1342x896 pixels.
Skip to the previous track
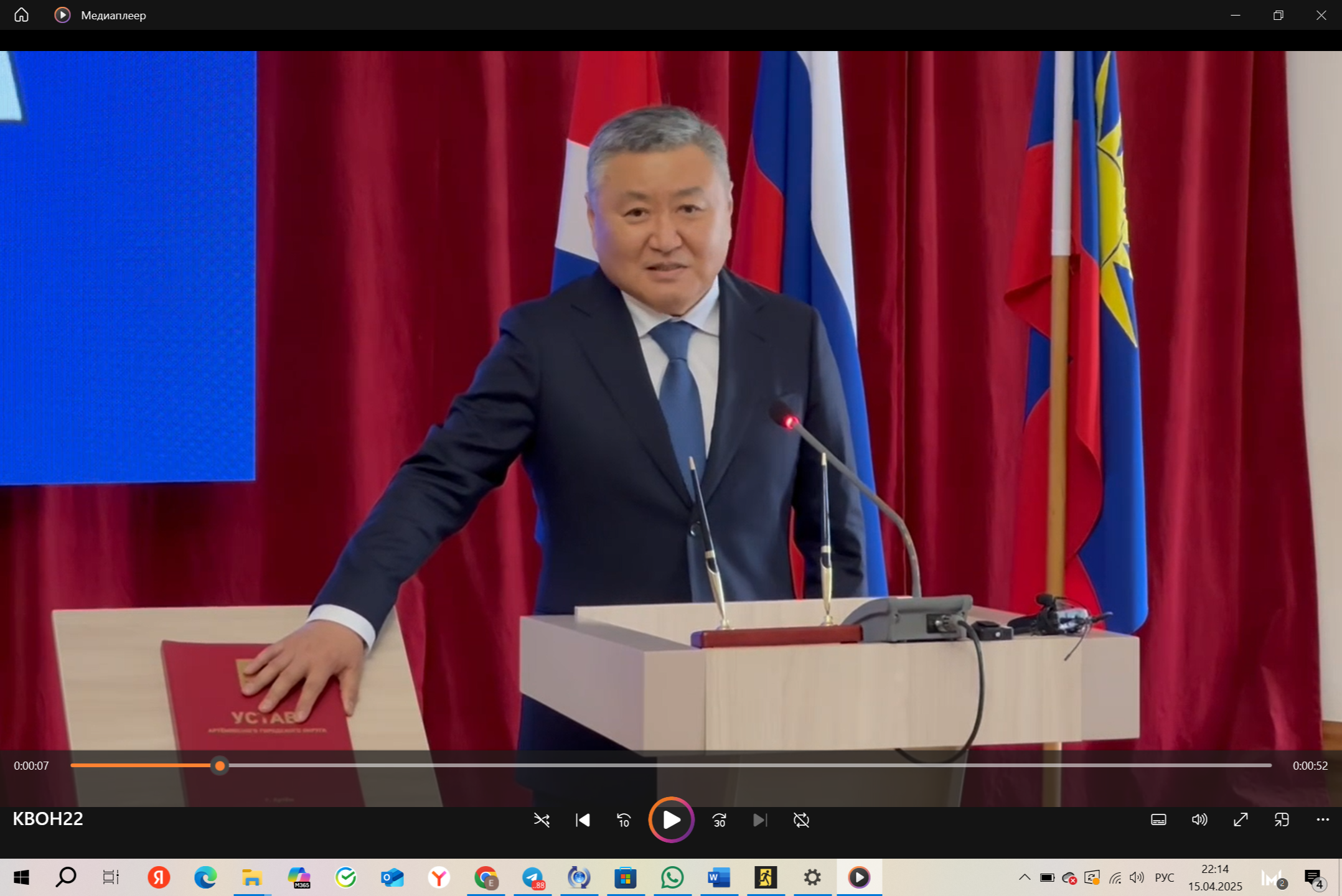click(583, 820)
